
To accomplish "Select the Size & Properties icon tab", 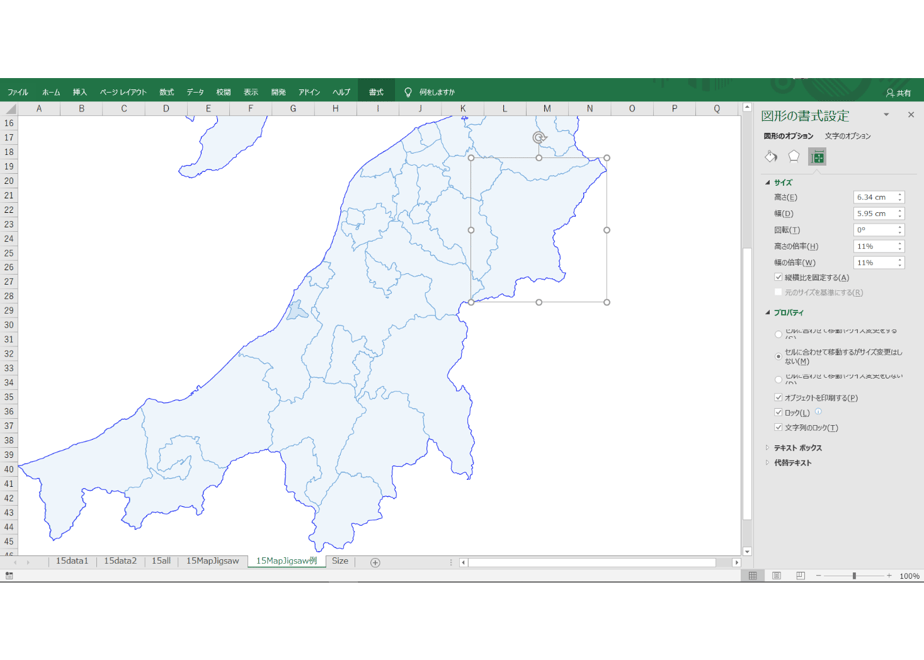I will coord(817,157).
